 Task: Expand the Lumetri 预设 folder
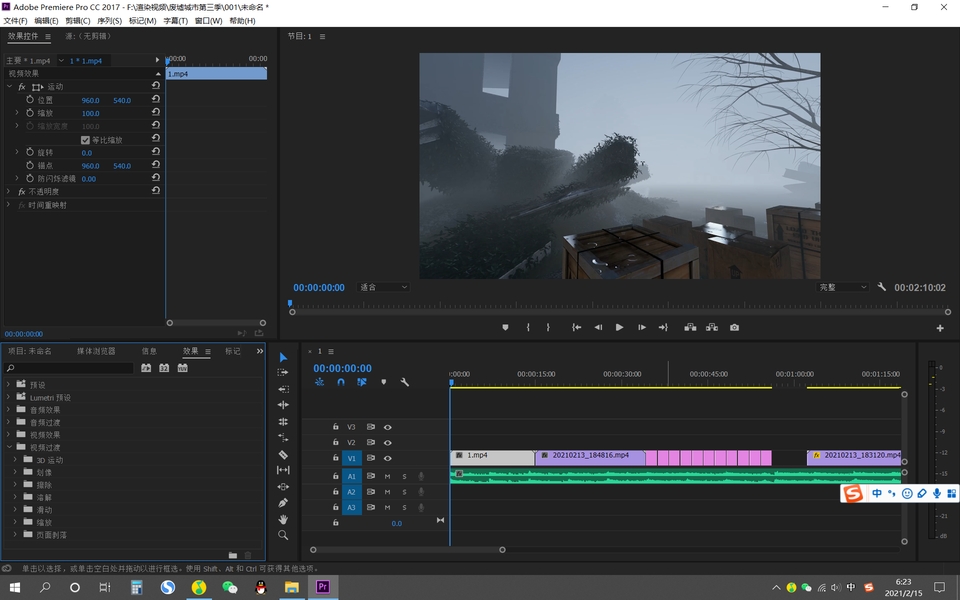click(x=8, y=397)
